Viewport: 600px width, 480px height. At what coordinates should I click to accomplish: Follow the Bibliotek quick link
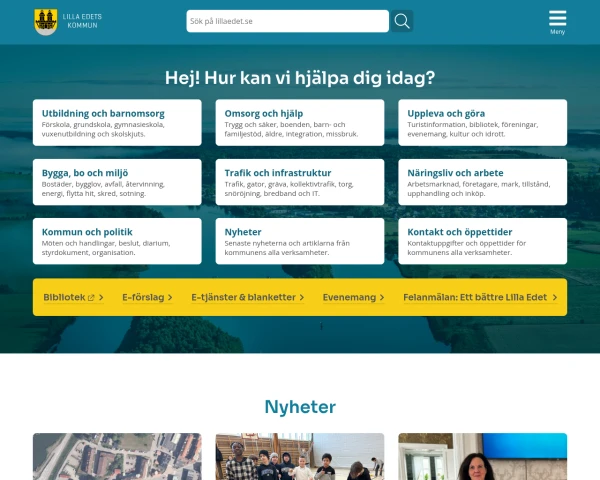pyautogui.click(x=73, y=297)
